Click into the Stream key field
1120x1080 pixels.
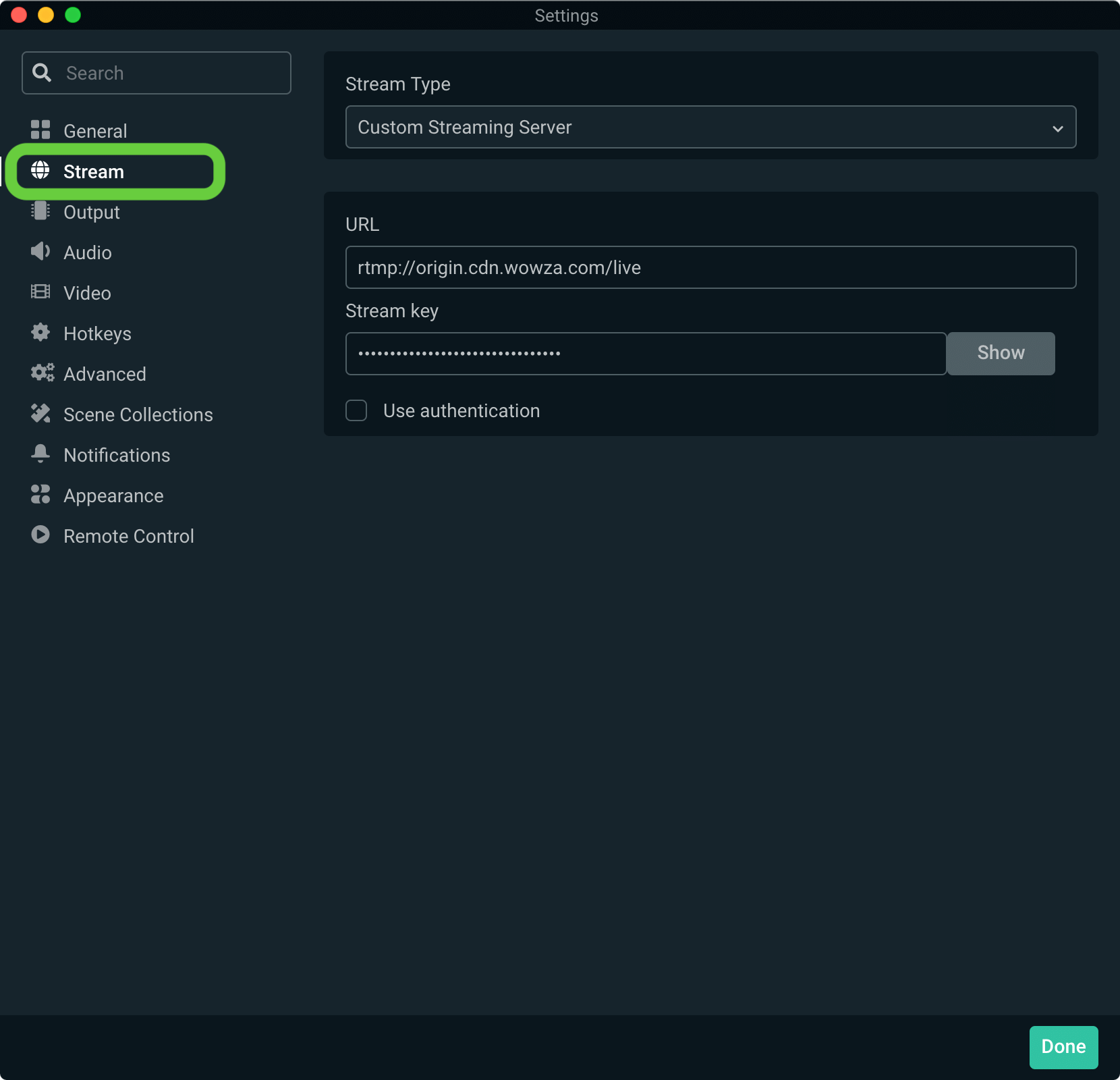click(646, 354)
